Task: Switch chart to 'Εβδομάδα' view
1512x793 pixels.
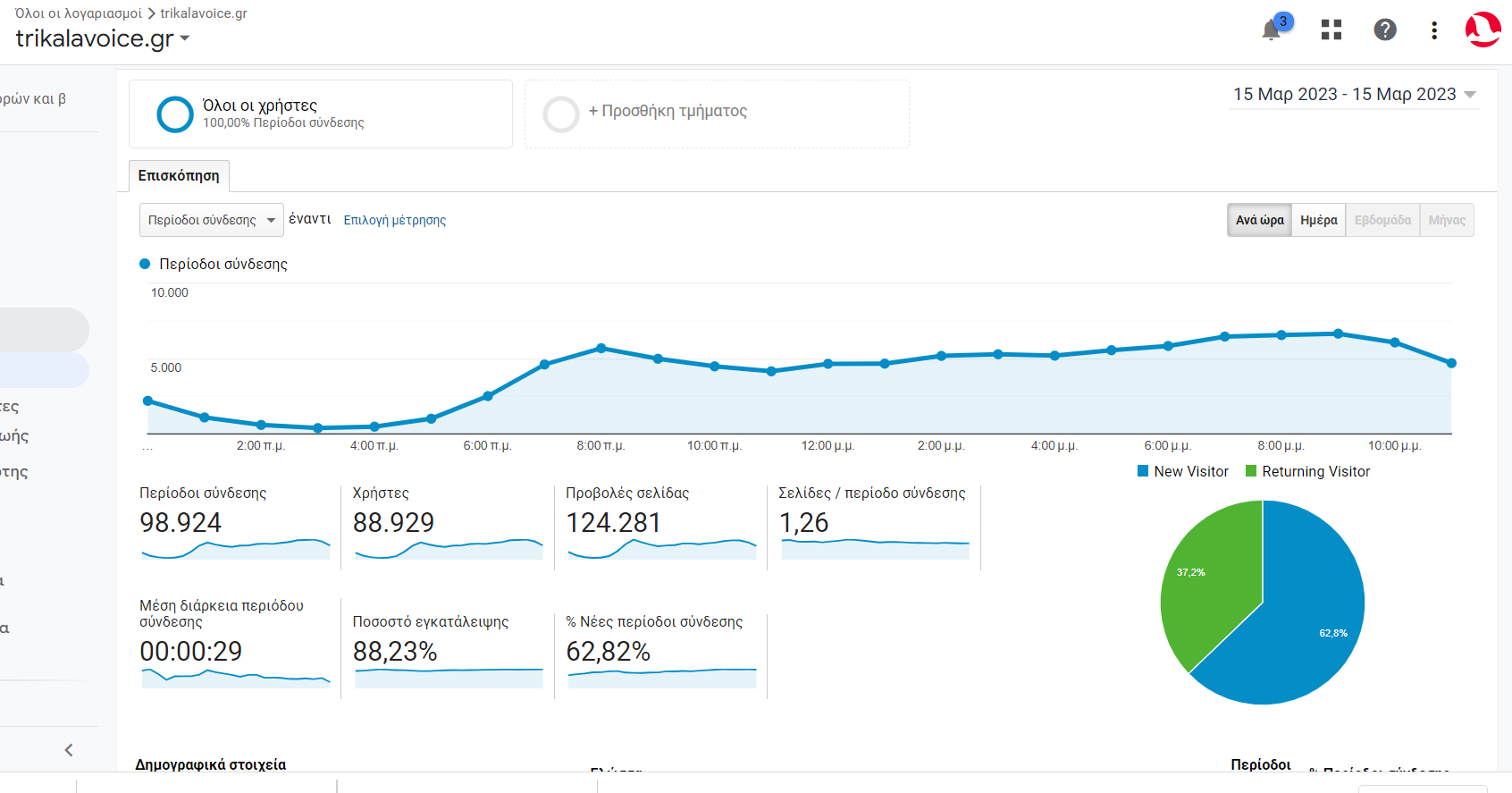Action: coord(1382,220)
